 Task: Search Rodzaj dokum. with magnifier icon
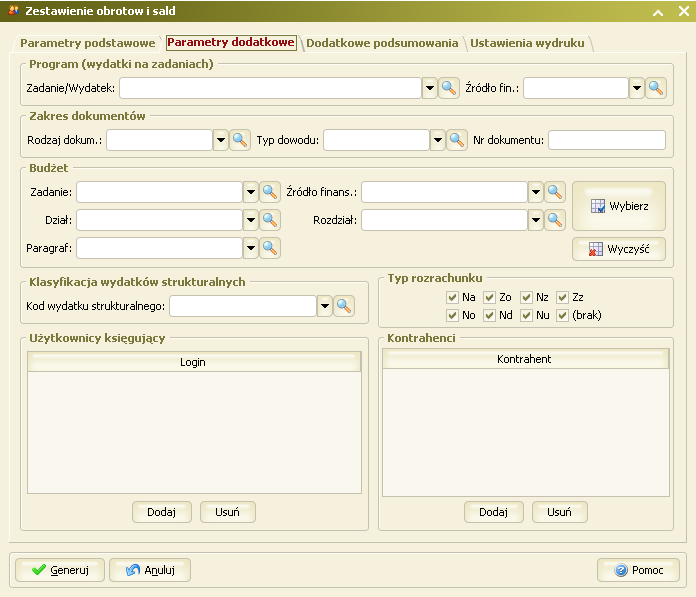240,140
